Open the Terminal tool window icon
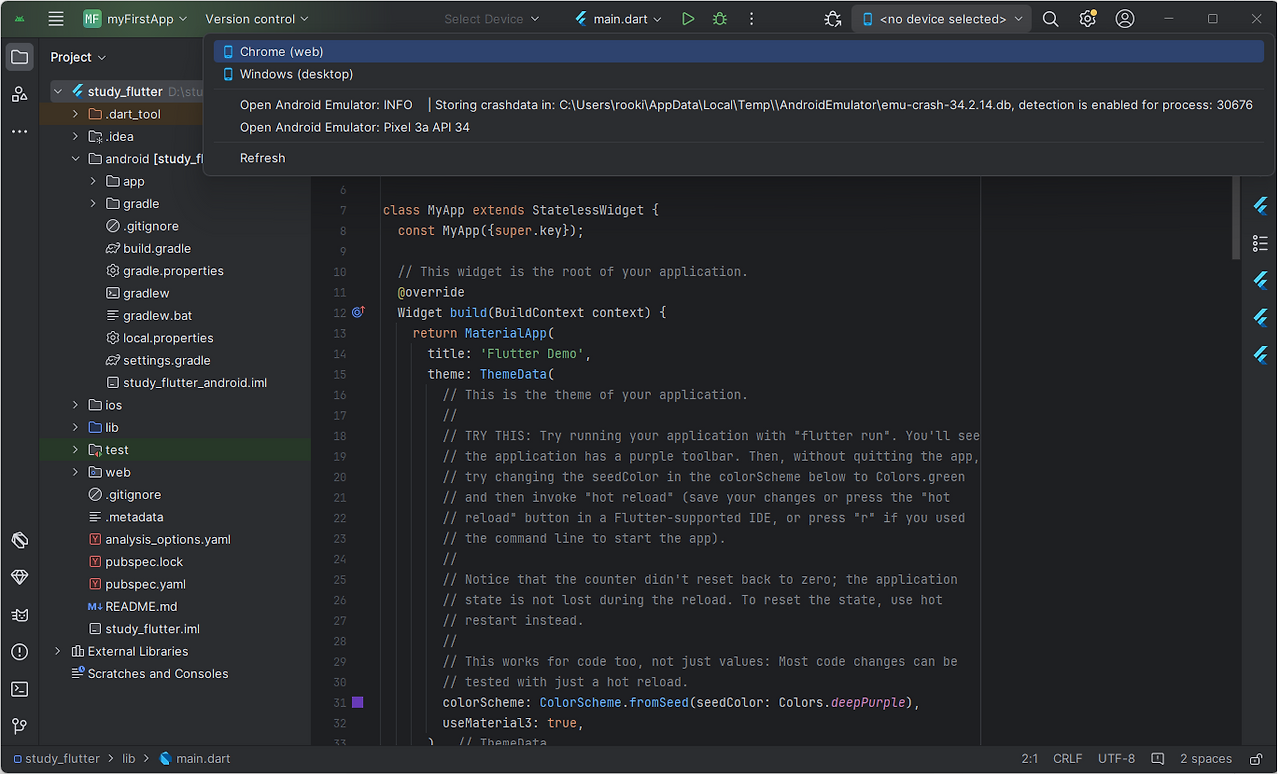This screenshot has width=1280, height=774. [x=20, y=688]
